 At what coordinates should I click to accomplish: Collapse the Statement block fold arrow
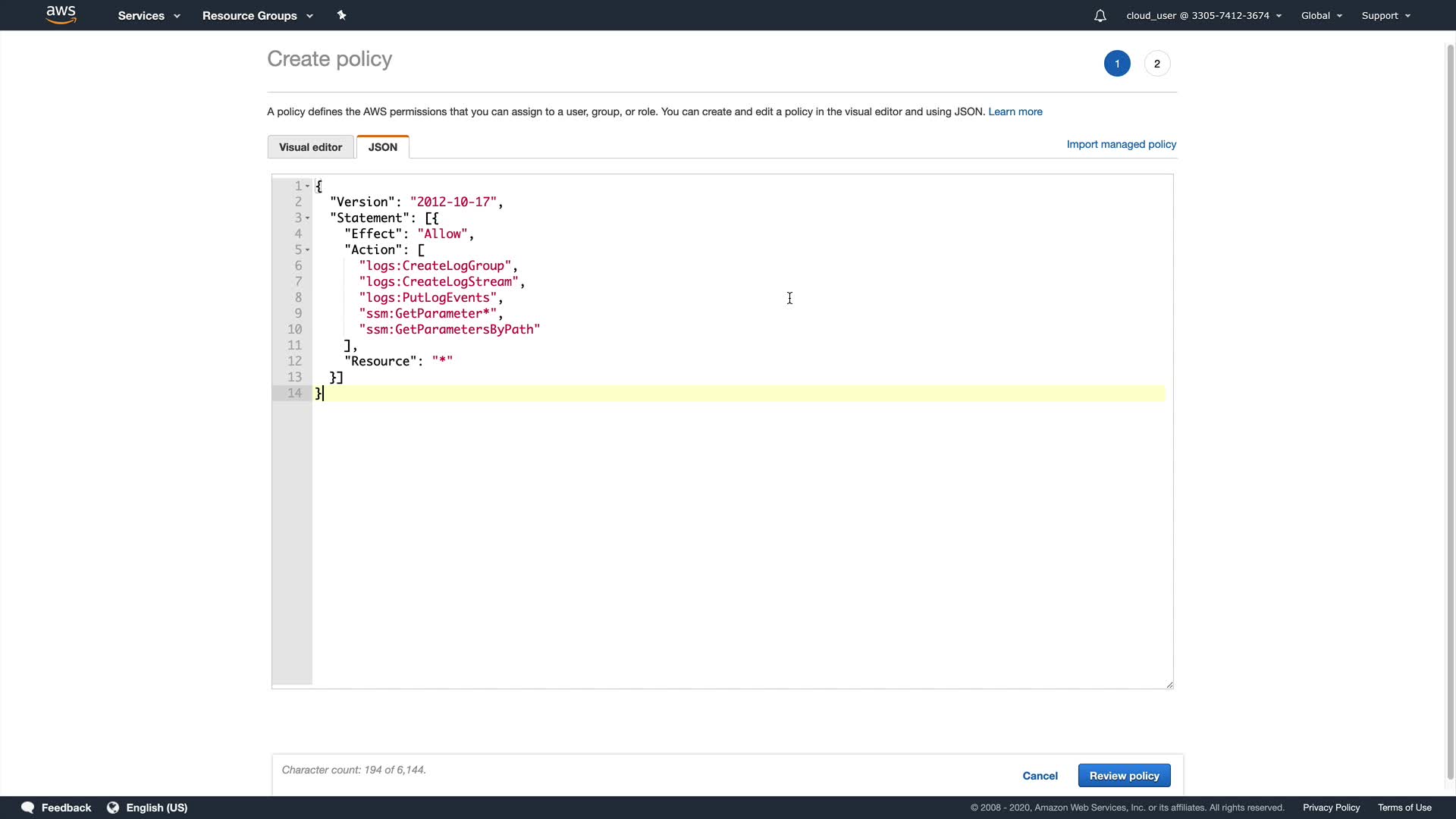click(x=307, y=218)
